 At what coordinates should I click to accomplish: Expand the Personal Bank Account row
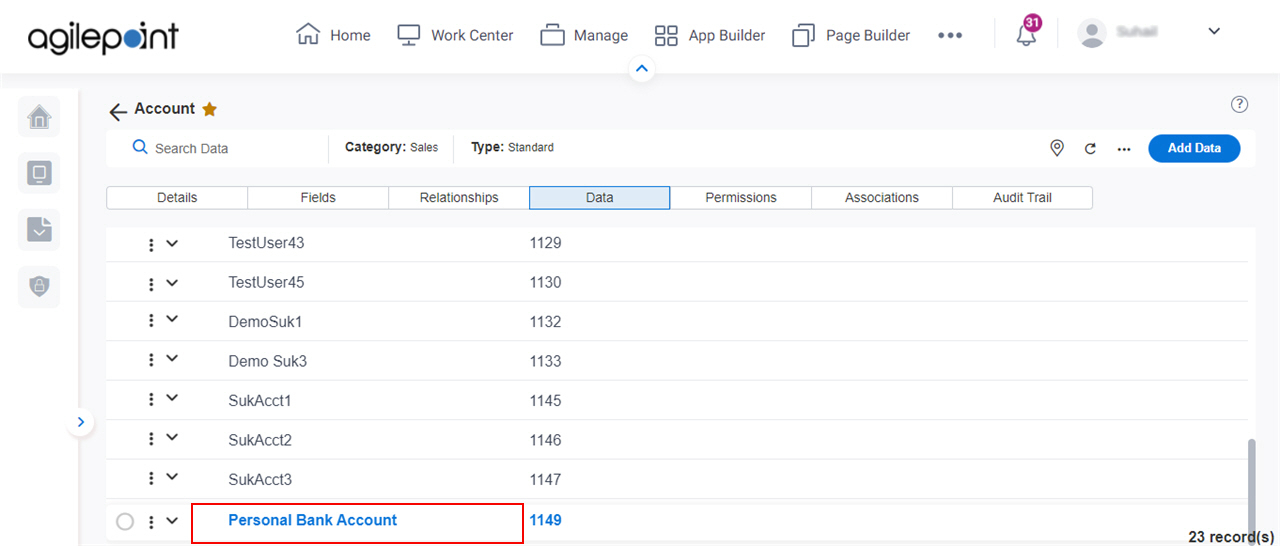tap(172, 520)
